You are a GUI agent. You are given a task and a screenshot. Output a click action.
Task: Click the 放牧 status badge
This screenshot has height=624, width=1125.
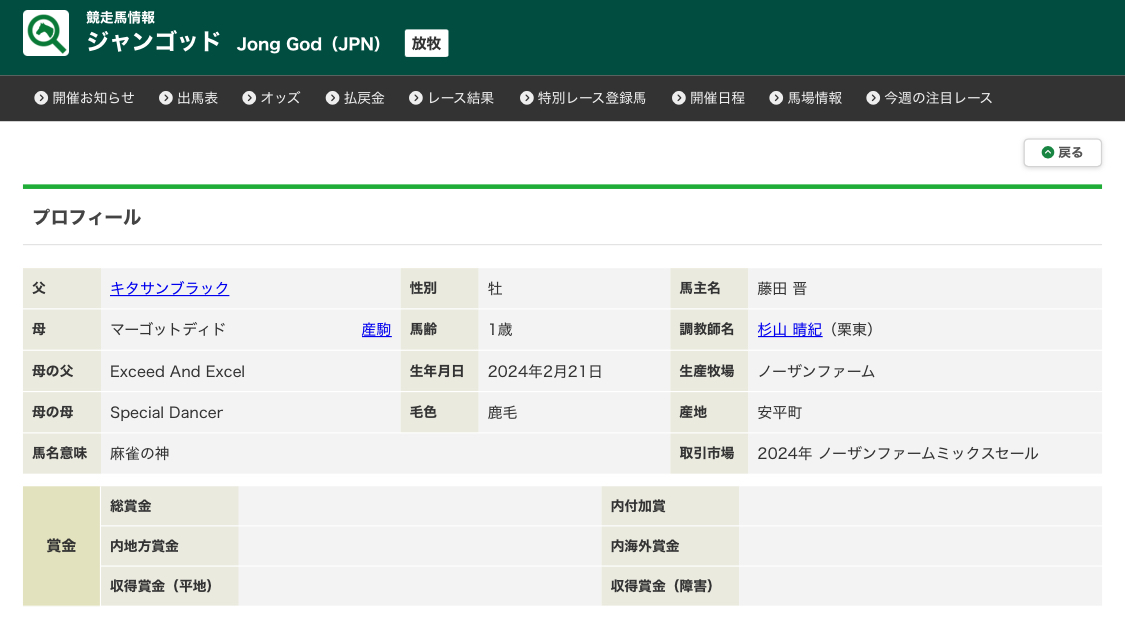click(x=426, y=43)
